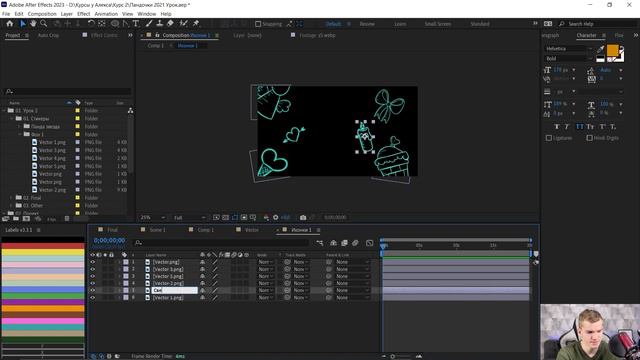Click the eyedropper in Character panel
640x360 pixels.
pos(600,49)
